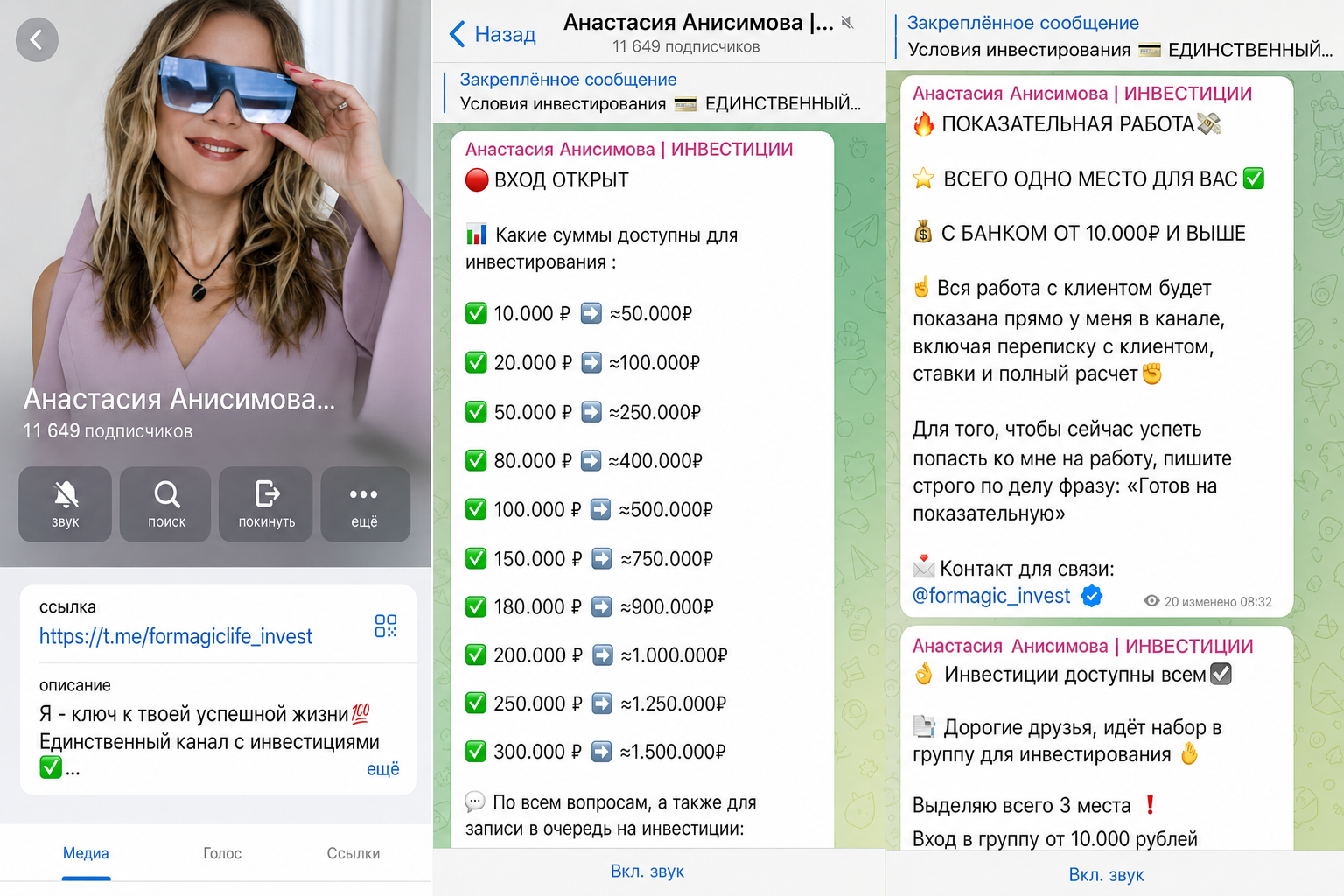
Task: Expand the description with the blue ещё link
Action: pyautogui.click(x=383, y=768)
